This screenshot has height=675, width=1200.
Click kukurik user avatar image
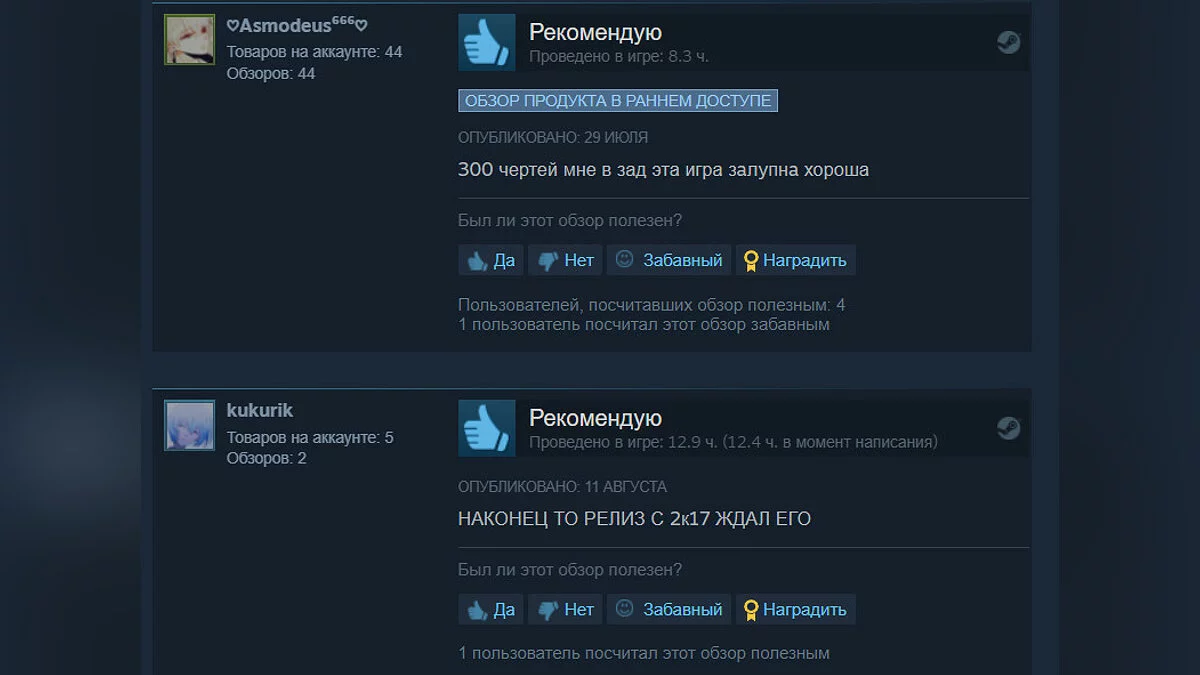coord(189,426)
